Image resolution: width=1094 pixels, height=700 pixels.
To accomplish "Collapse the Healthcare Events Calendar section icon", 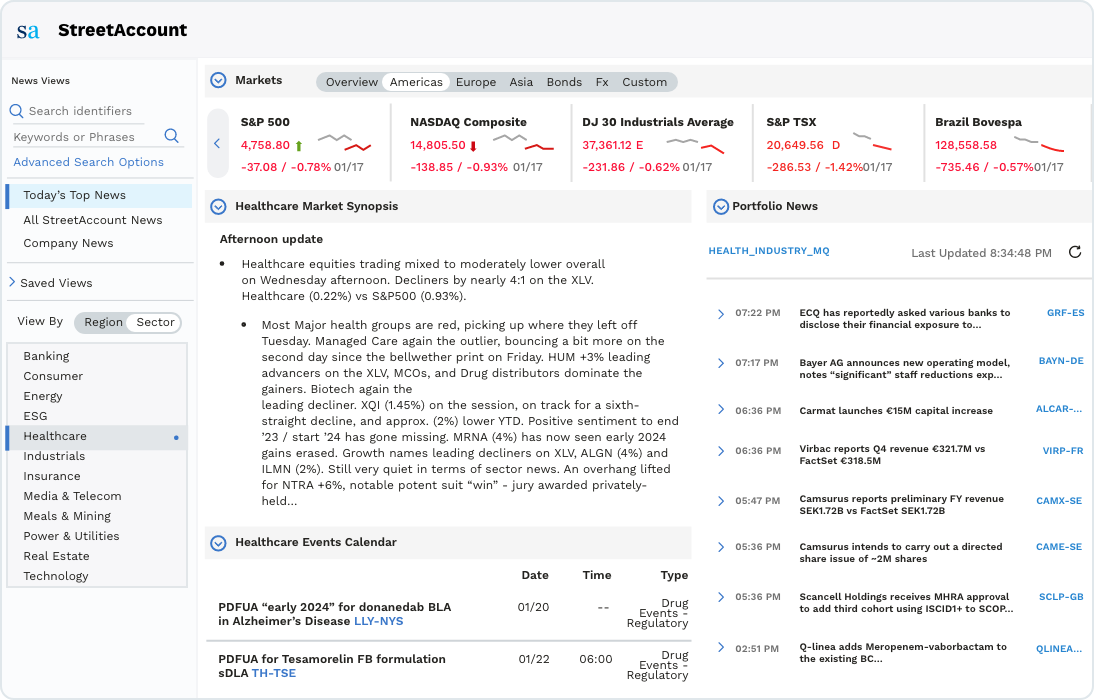I will click(218, 543).
